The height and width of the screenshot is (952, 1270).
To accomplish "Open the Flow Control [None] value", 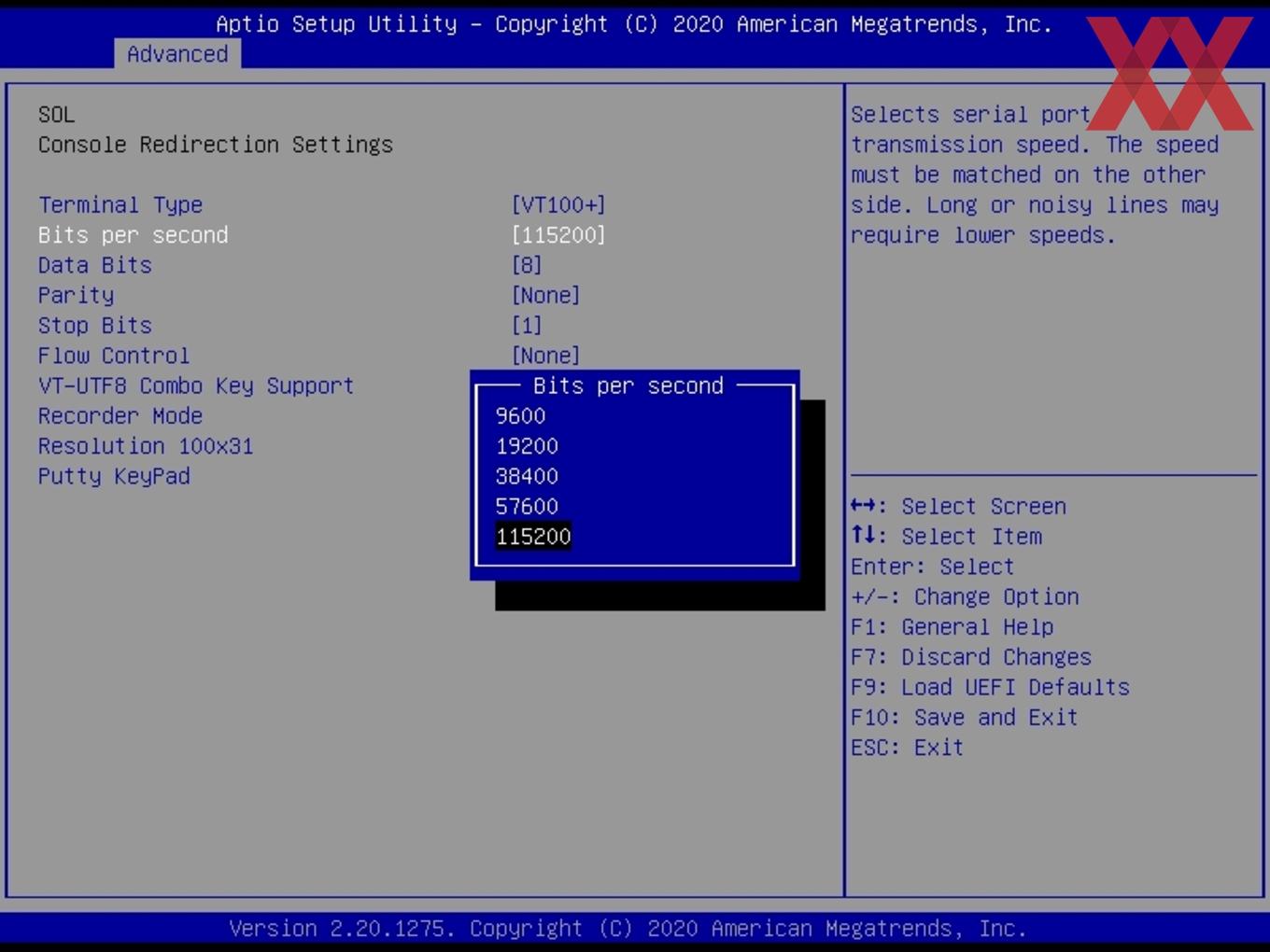I will coord(545,356).
